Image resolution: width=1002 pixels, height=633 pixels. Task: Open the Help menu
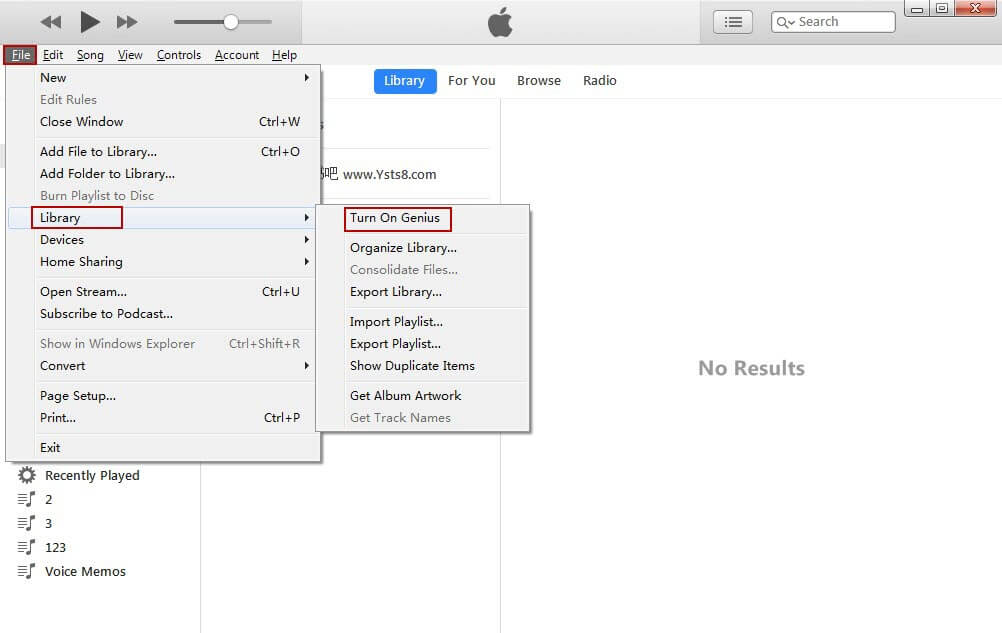284,55
